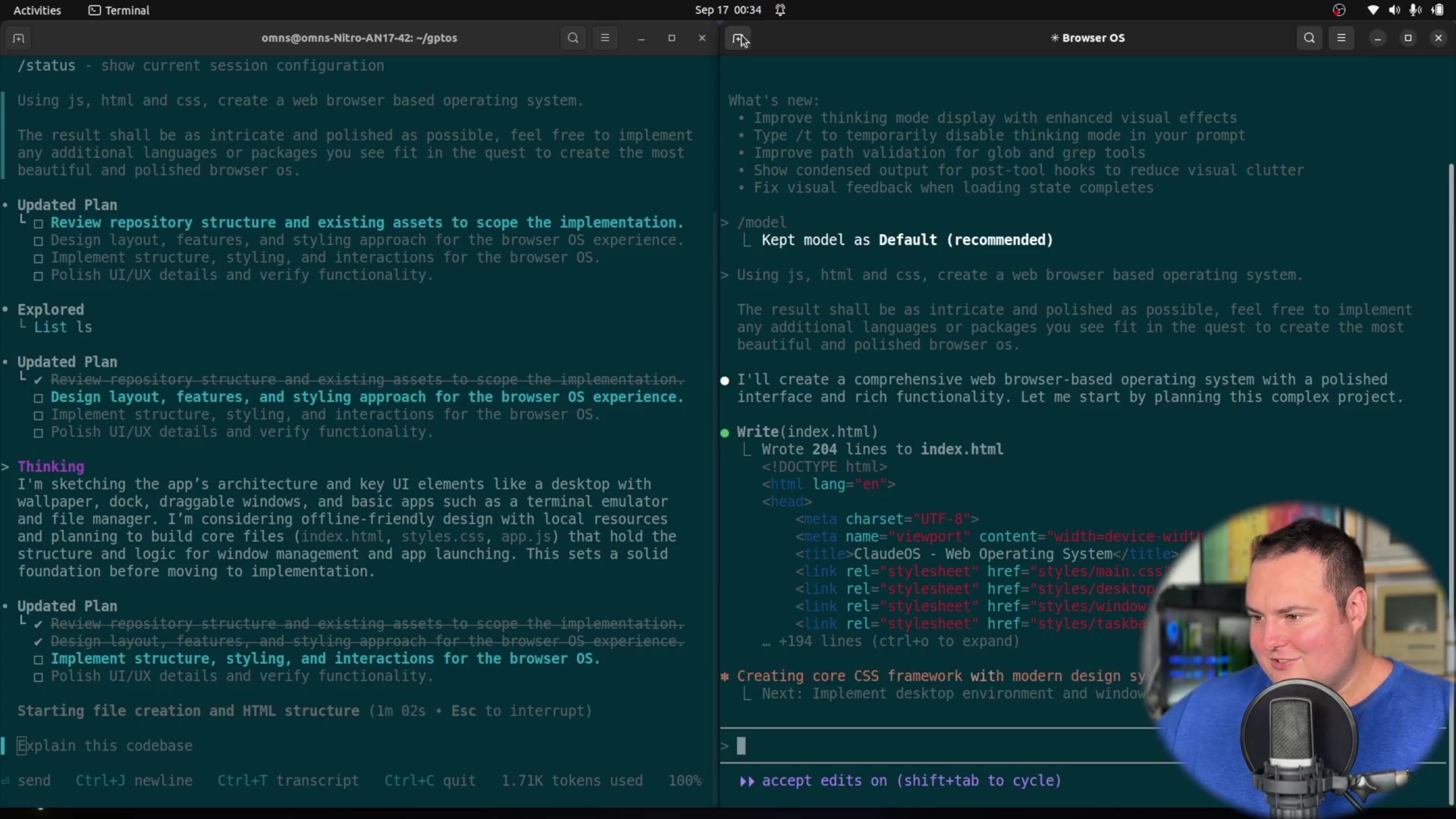Screen dimensions: 1456x819
Task: Open new tab in Browser OS terminal
Action: tap(739, 38)
